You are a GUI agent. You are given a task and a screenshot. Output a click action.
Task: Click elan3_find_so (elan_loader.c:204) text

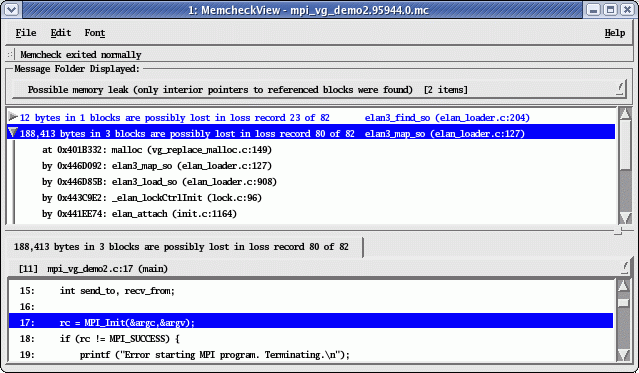pyautogui.click(x=447, y=118)
